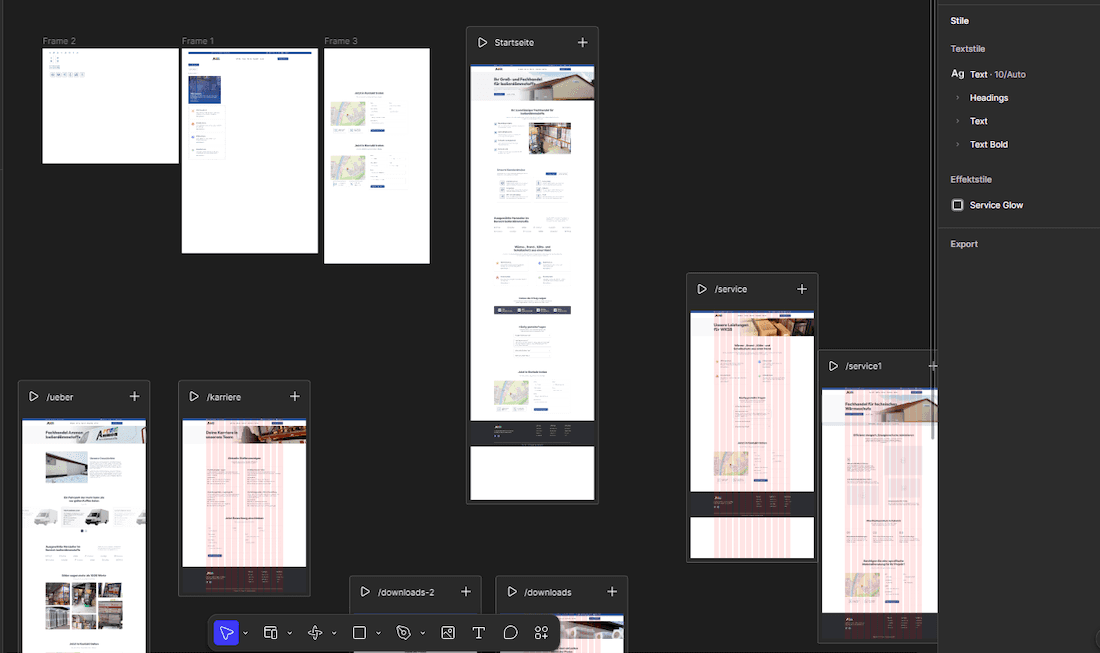The image size is (1100, 653).
Task: Click the plus icon on /ueber frame
Action: pos(134,397)
